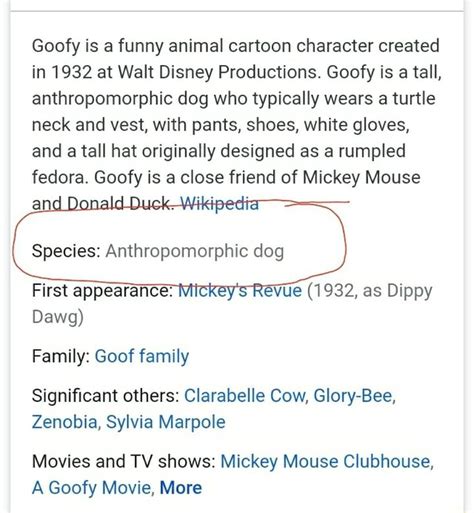Screen dimensions: 474x513
Task: Click the Anthropomorphic dog species value
Action: pos(195,251)
